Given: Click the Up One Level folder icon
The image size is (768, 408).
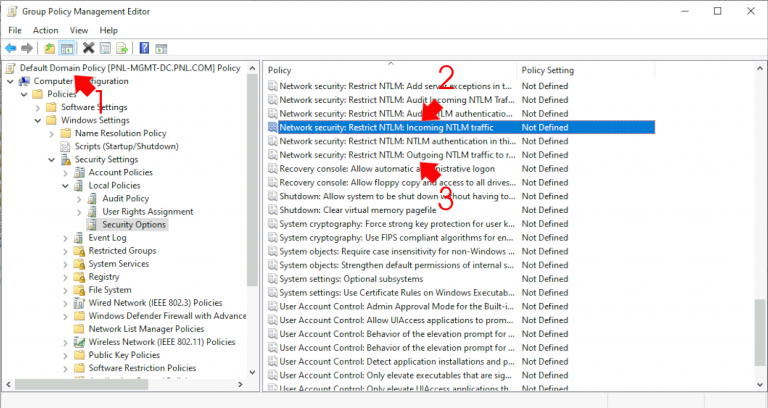Looking at the screenshot, I should click(50, 47).
